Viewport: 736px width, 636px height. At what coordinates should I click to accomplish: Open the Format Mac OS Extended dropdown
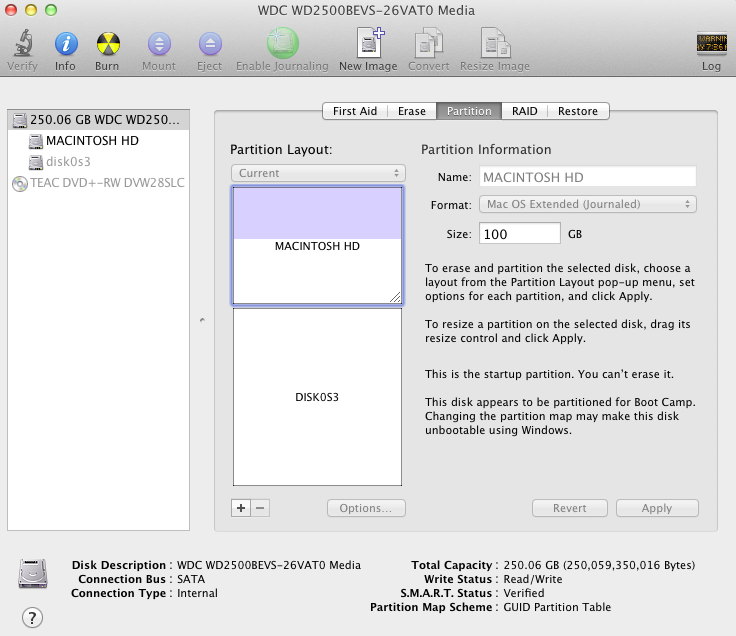tap(588, 204)
